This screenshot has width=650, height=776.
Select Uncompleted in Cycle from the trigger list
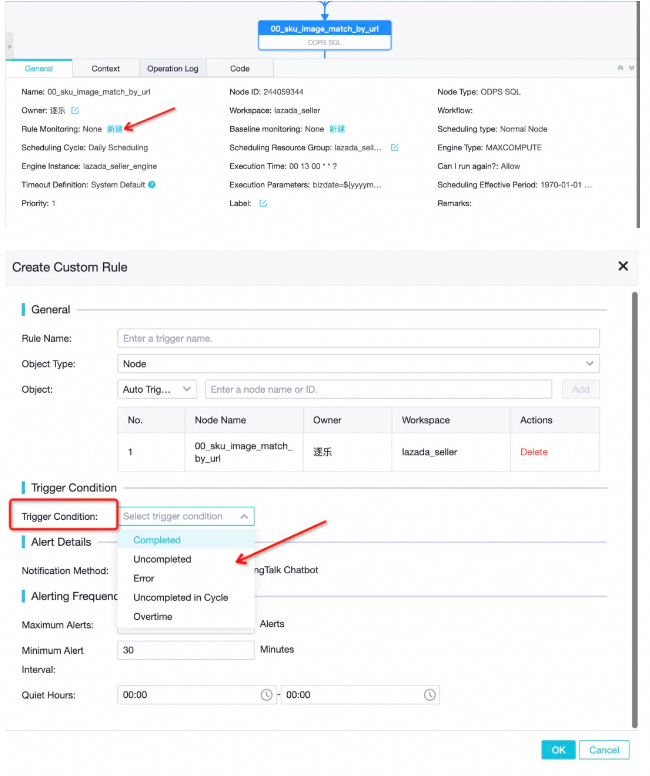[180, 598]
